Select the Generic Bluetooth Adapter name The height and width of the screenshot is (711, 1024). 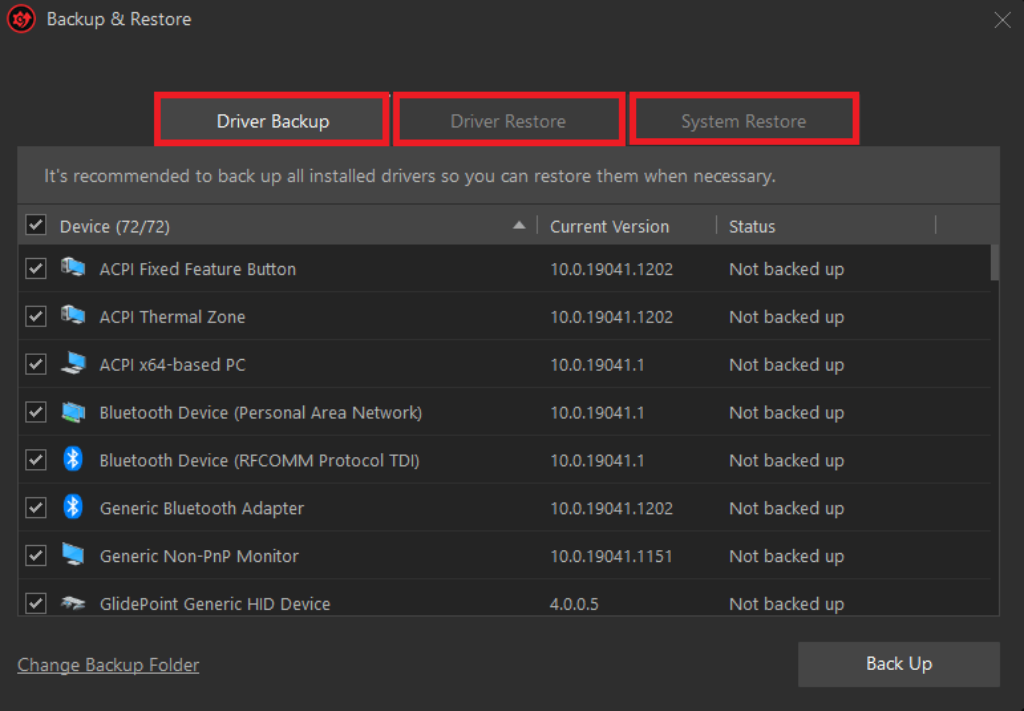click(x=202, y=508)
